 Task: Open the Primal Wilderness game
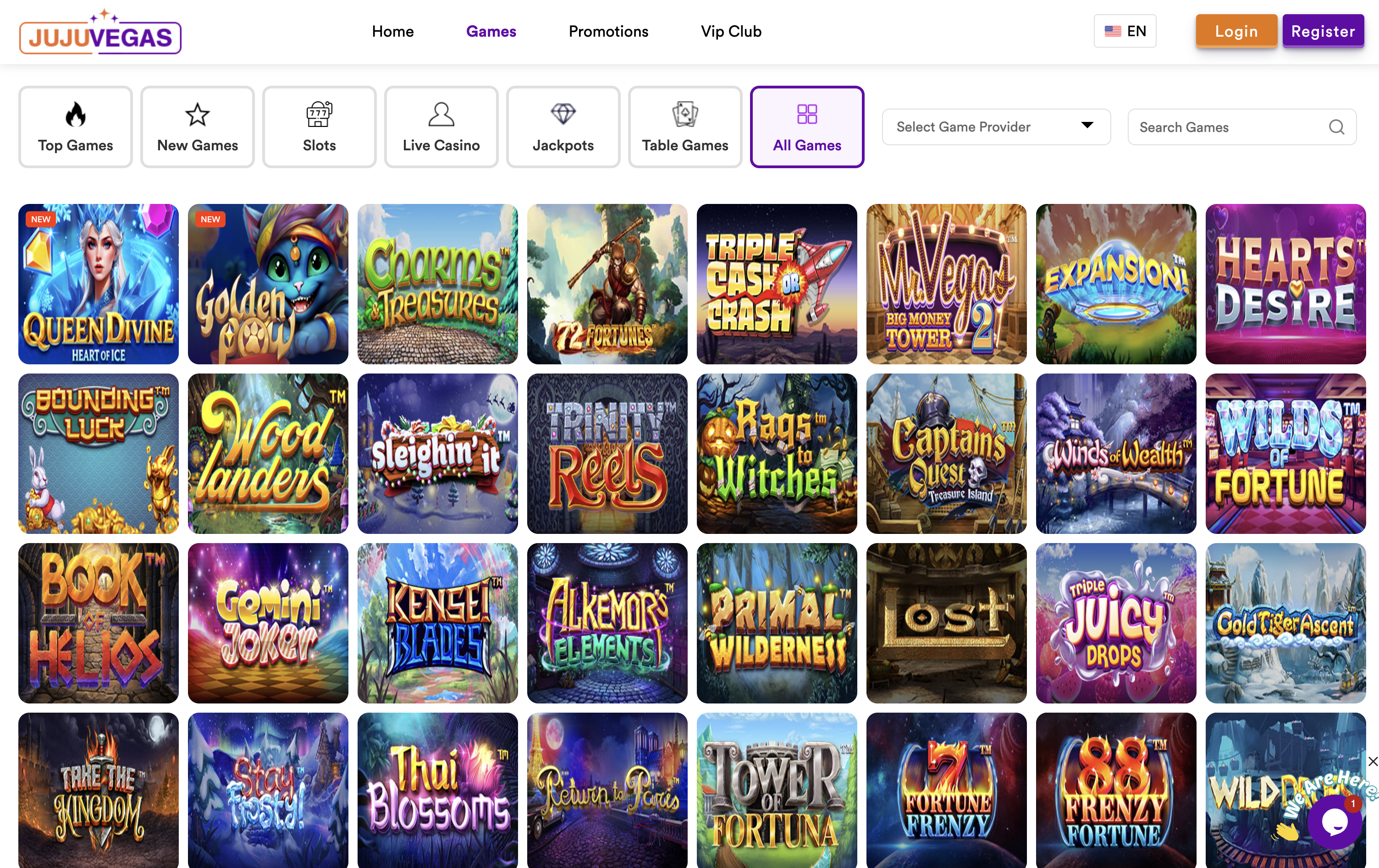coord(777,623)
